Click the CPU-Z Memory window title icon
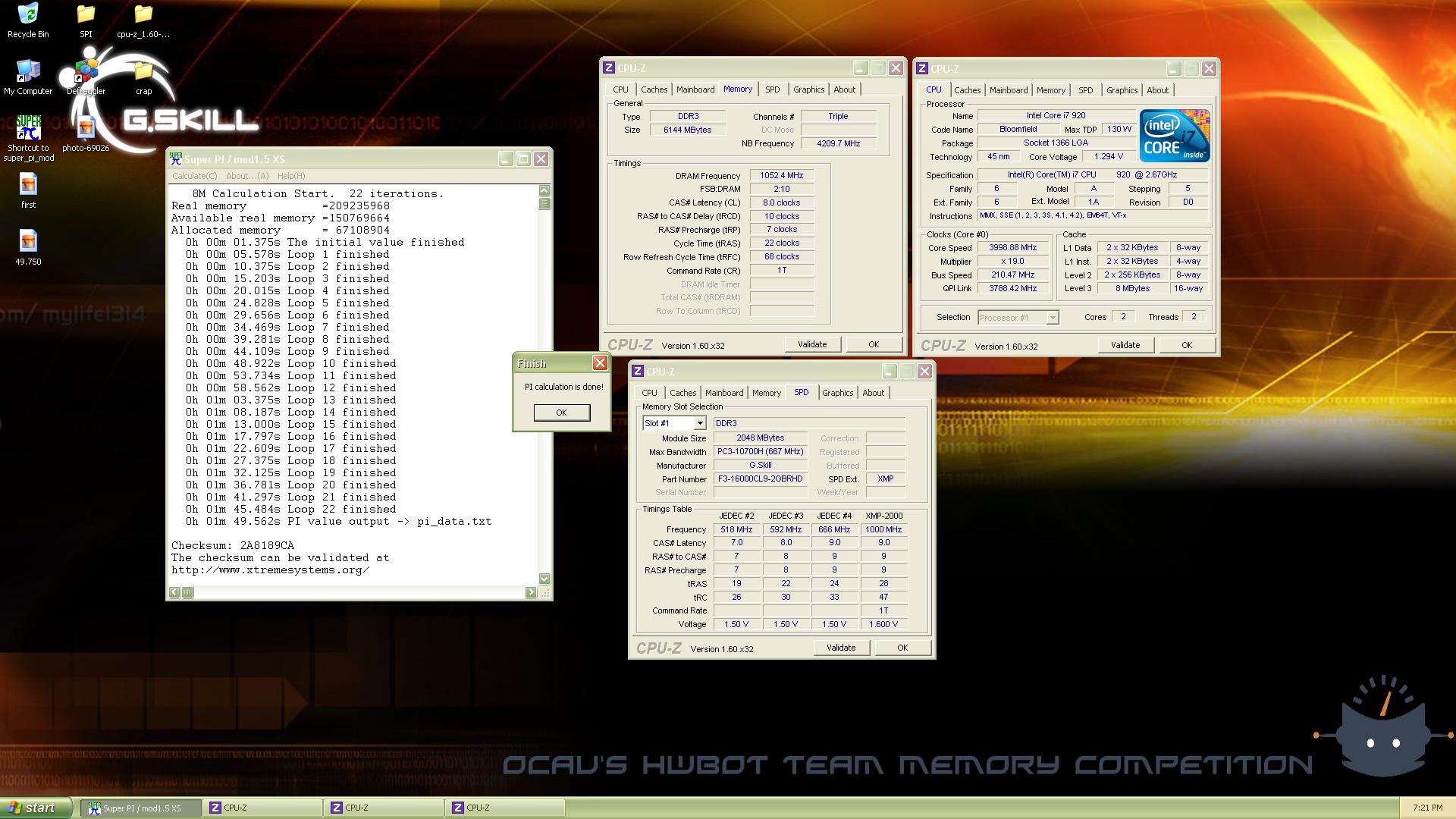This screenshot has height=819, width=1456. point(608,68)
